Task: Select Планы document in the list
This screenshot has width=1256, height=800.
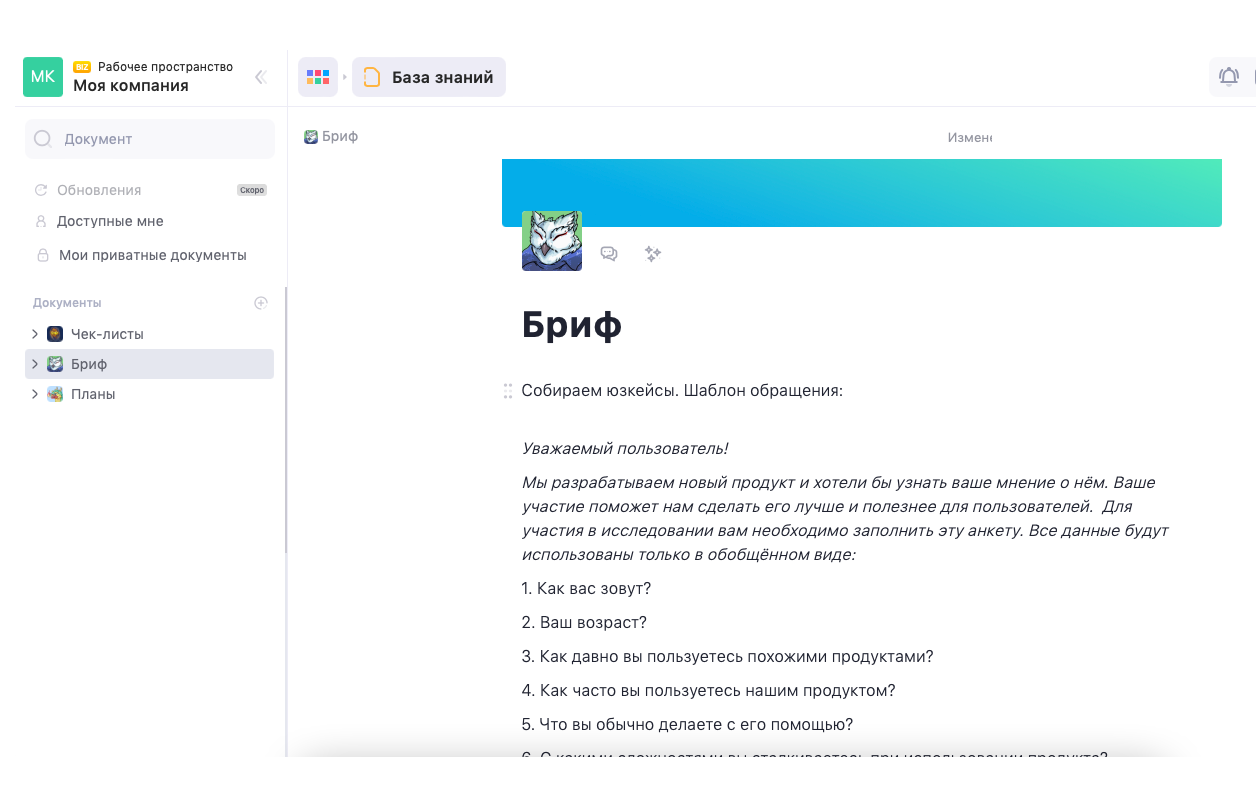Action: click(x=93, y=394)
